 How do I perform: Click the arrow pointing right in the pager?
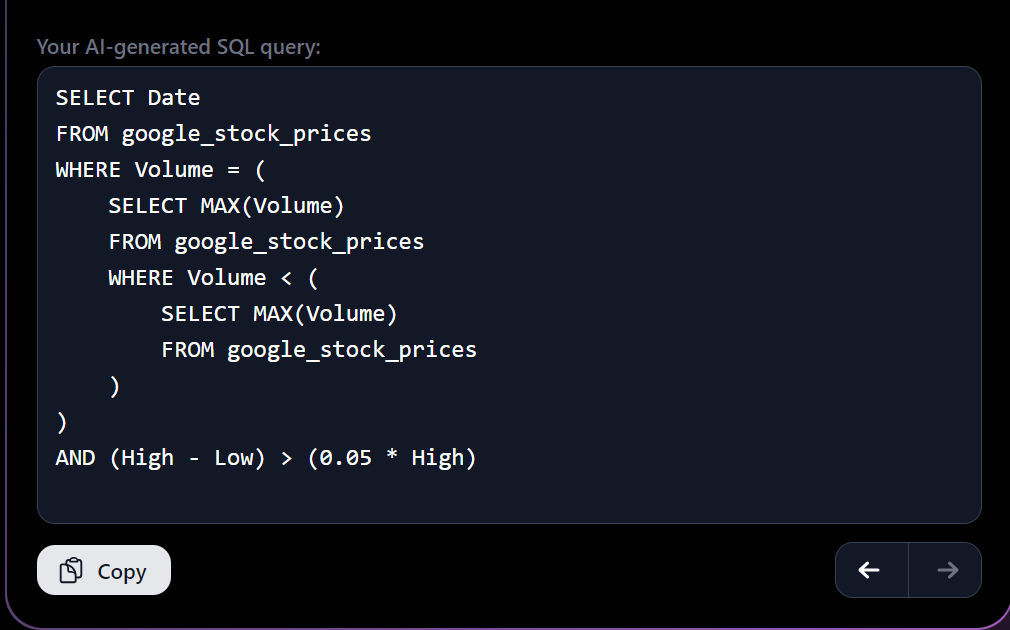(x=944, y=569)
